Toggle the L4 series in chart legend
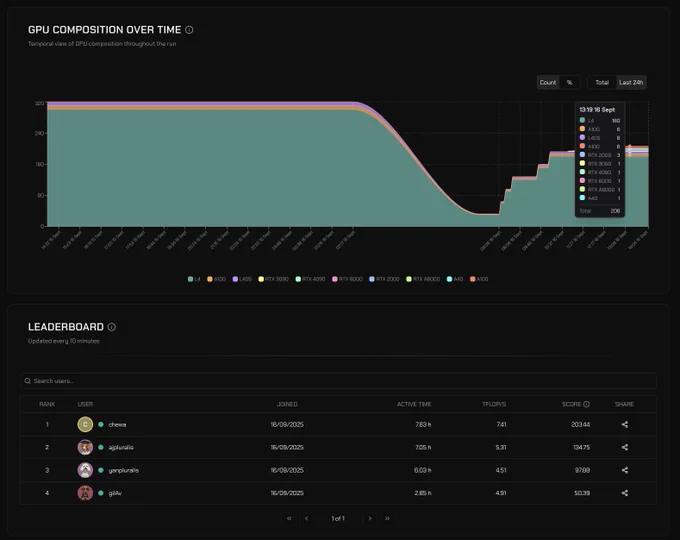The width and height of the screenshot is (680, 540). pos(194,279)
